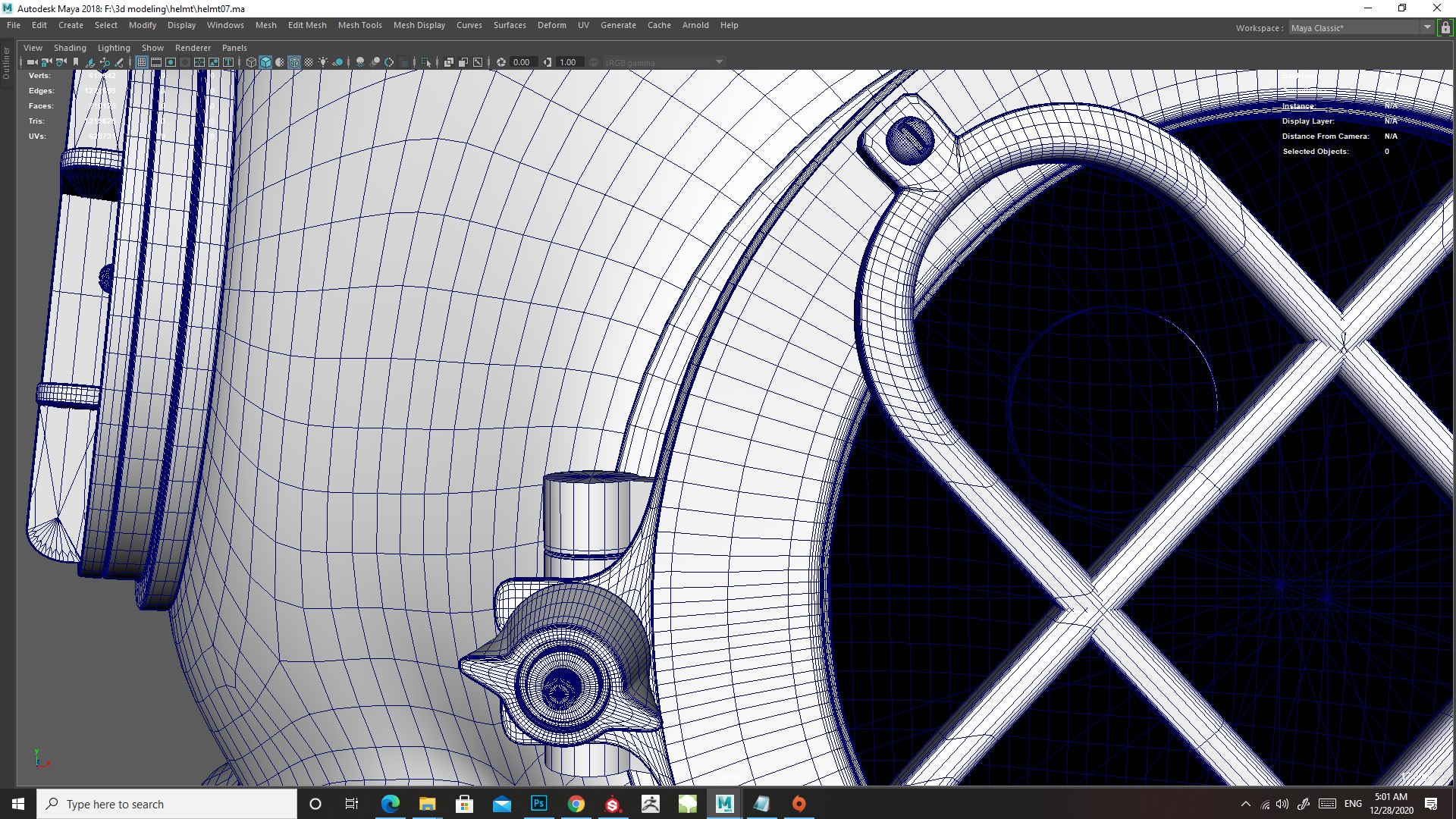
Task: Click the workspace lock icon
Action: [1445, 28]
